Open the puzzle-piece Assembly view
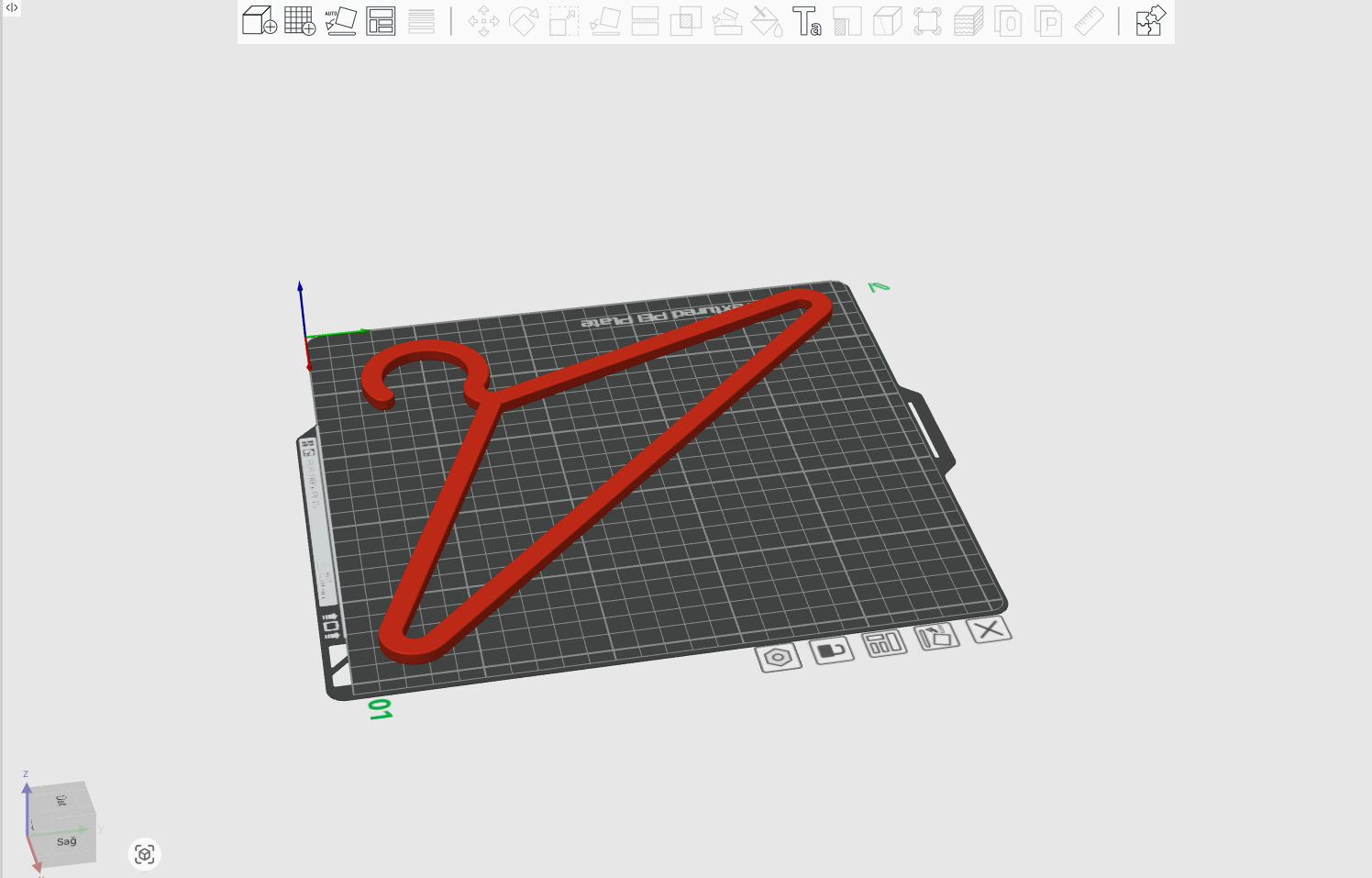Screen dimensions: 1372x878 (1150, 21)
